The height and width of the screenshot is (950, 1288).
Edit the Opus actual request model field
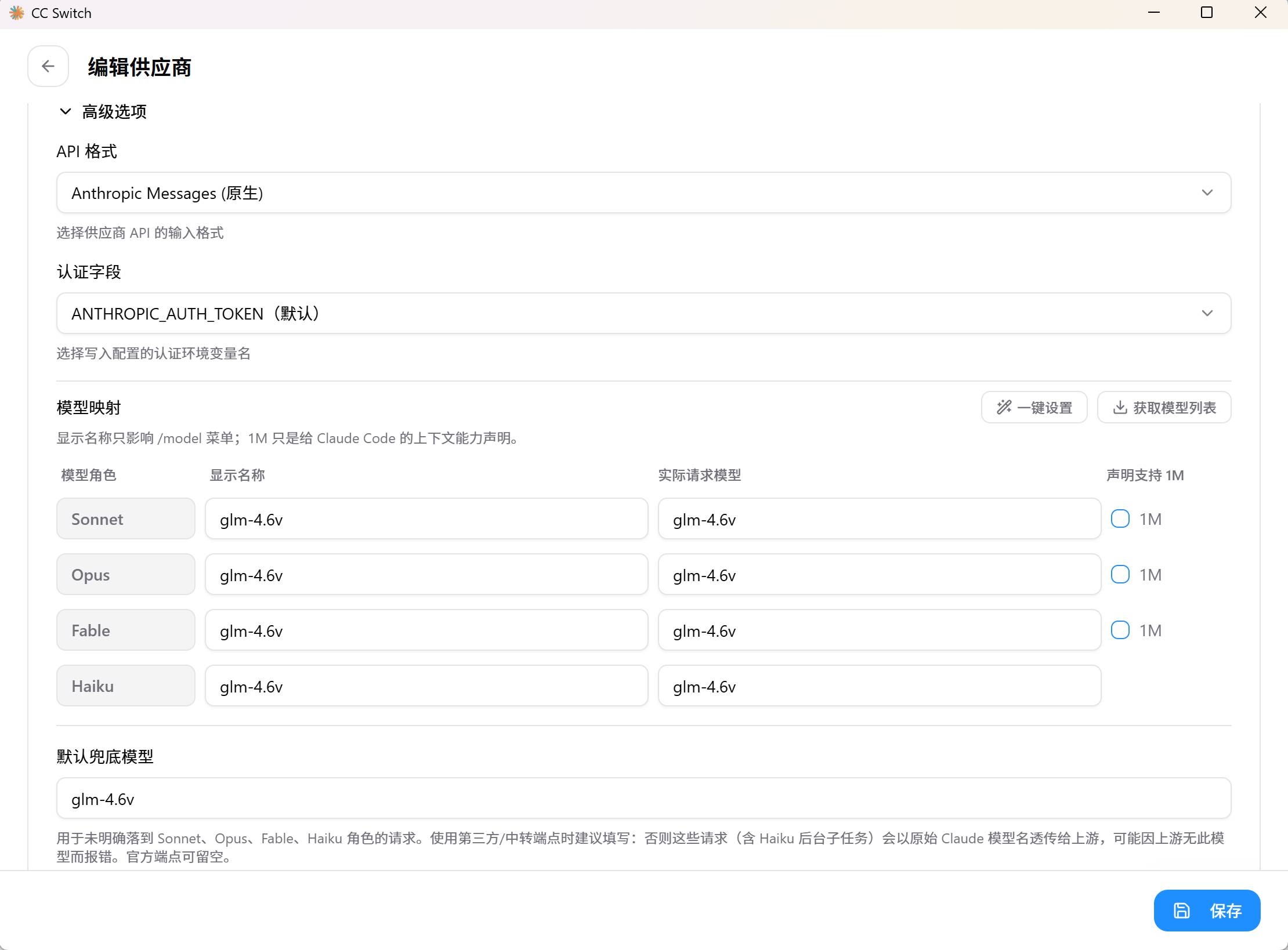tap(880, 574)
